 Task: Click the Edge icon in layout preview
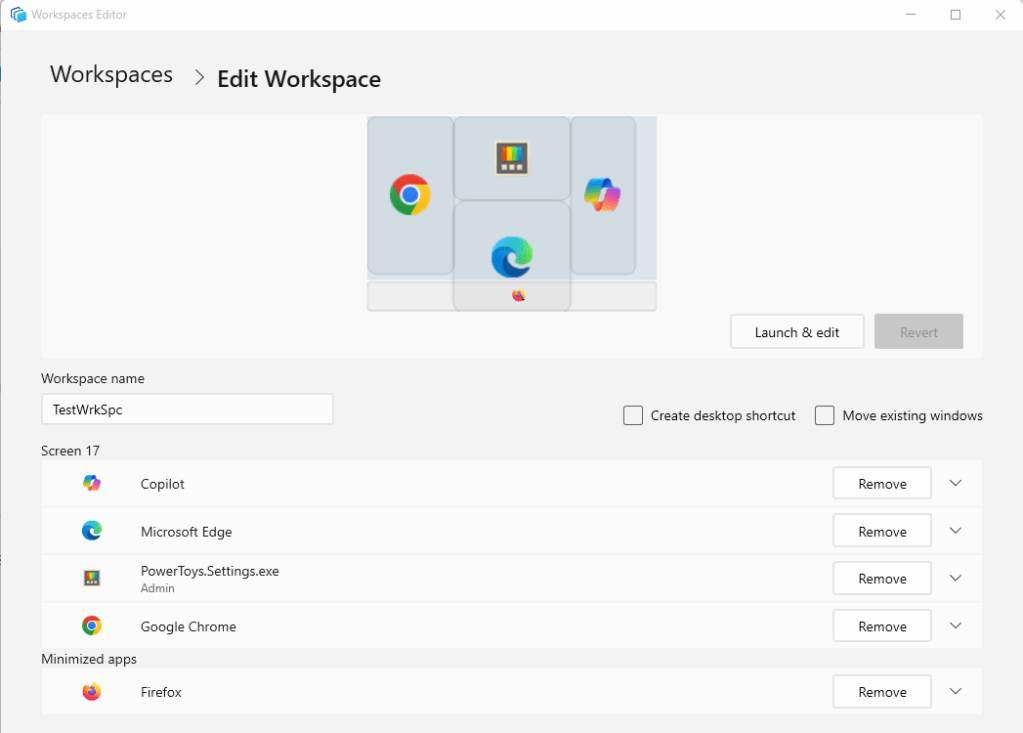(512, 256)
